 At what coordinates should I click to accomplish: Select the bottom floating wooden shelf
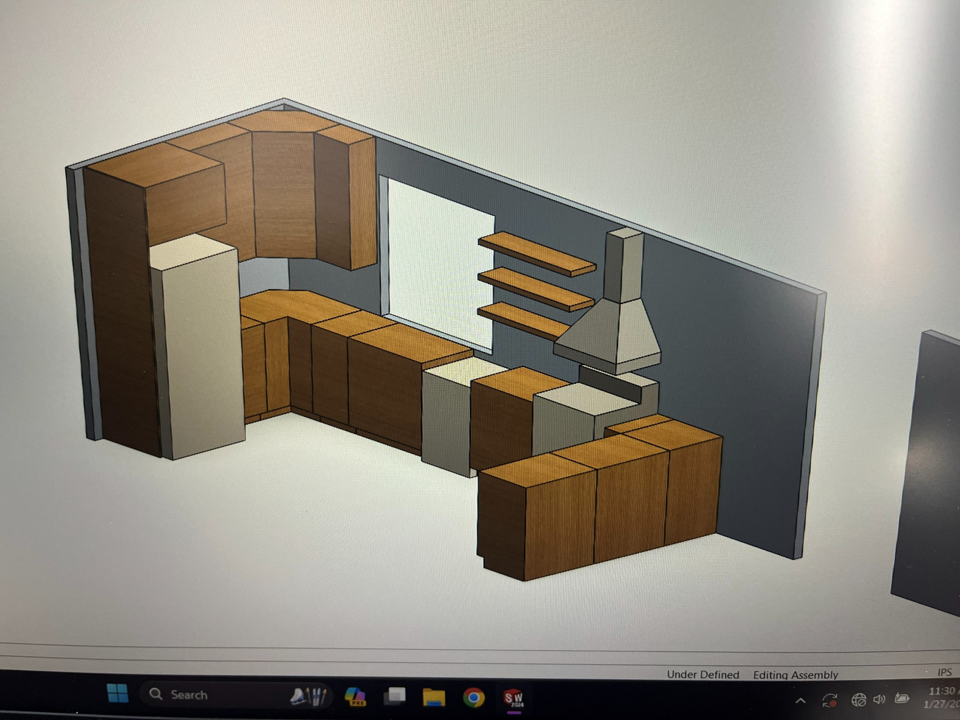523,321
